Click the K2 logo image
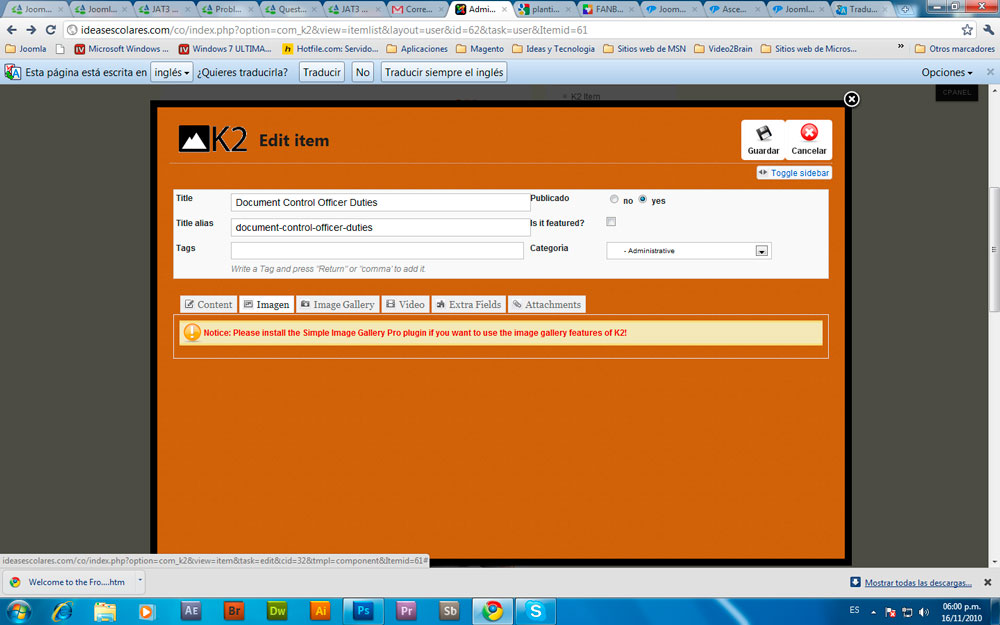Image resolution: width=1000 pixels, height=625 pixels. tap(212, 138)
